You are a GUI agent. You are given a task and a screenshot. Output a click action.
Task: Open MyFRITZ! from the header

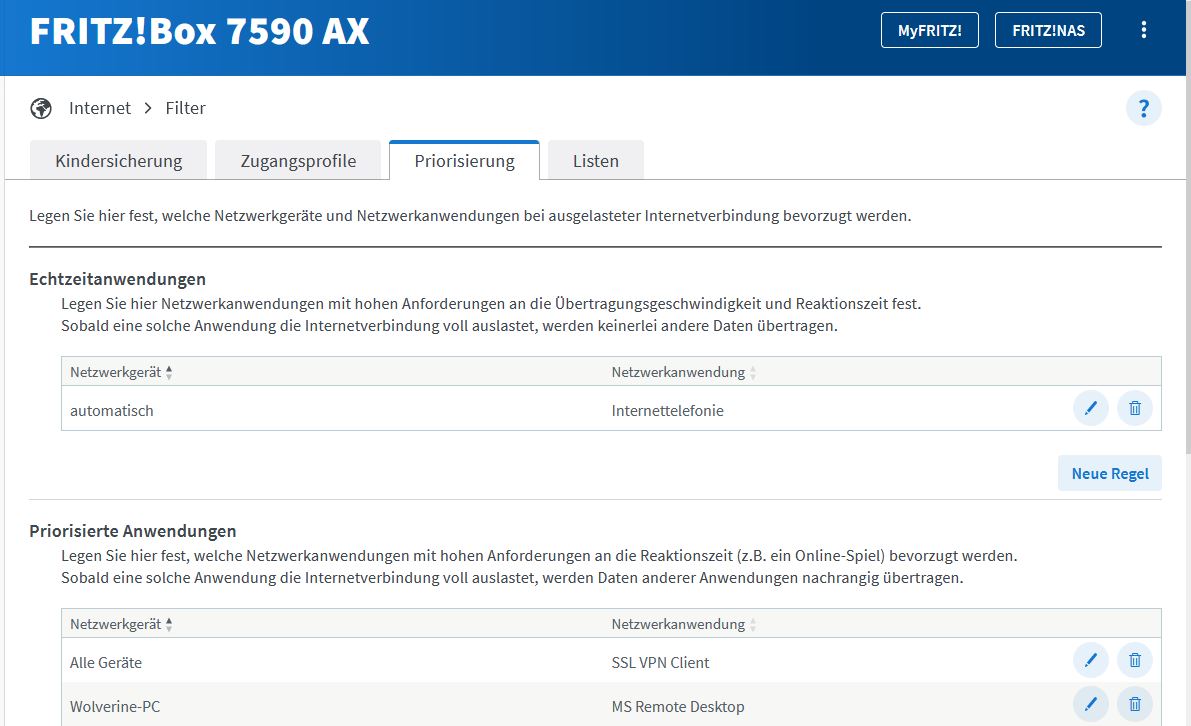tap(930, 30)
